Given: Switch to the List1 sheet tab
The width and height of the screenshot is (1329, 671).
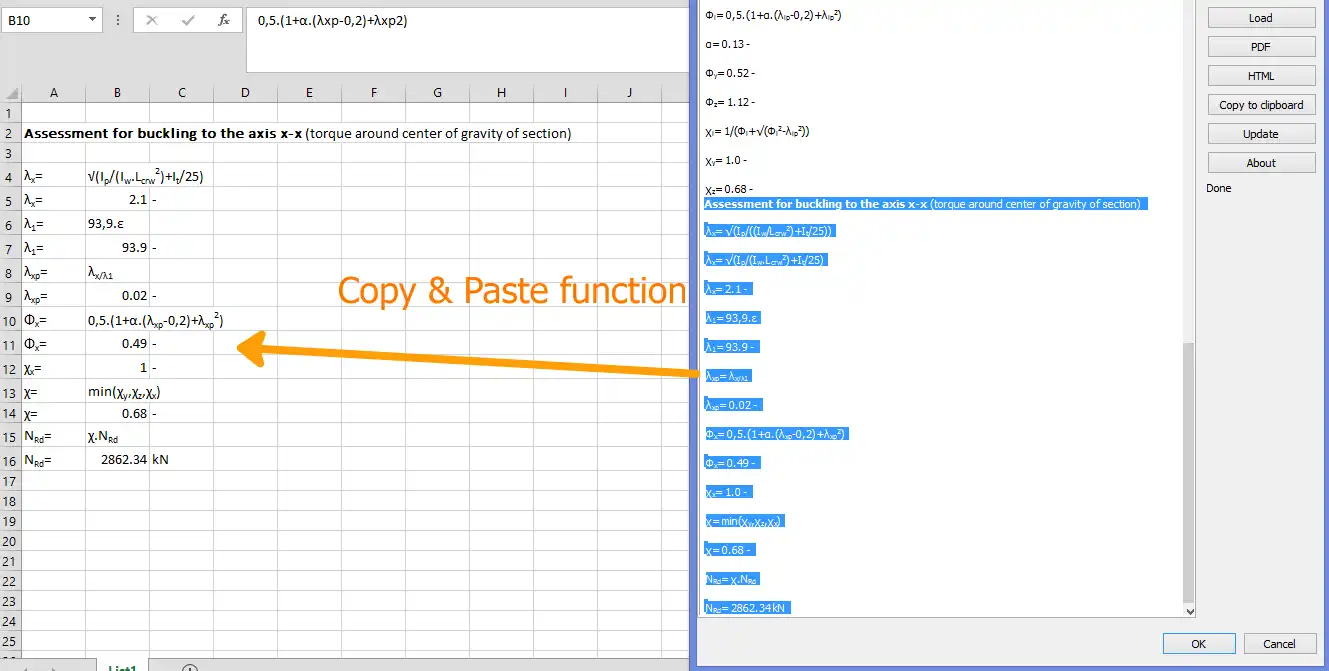Looking at the screenshot, I should (x=123, y=666).
